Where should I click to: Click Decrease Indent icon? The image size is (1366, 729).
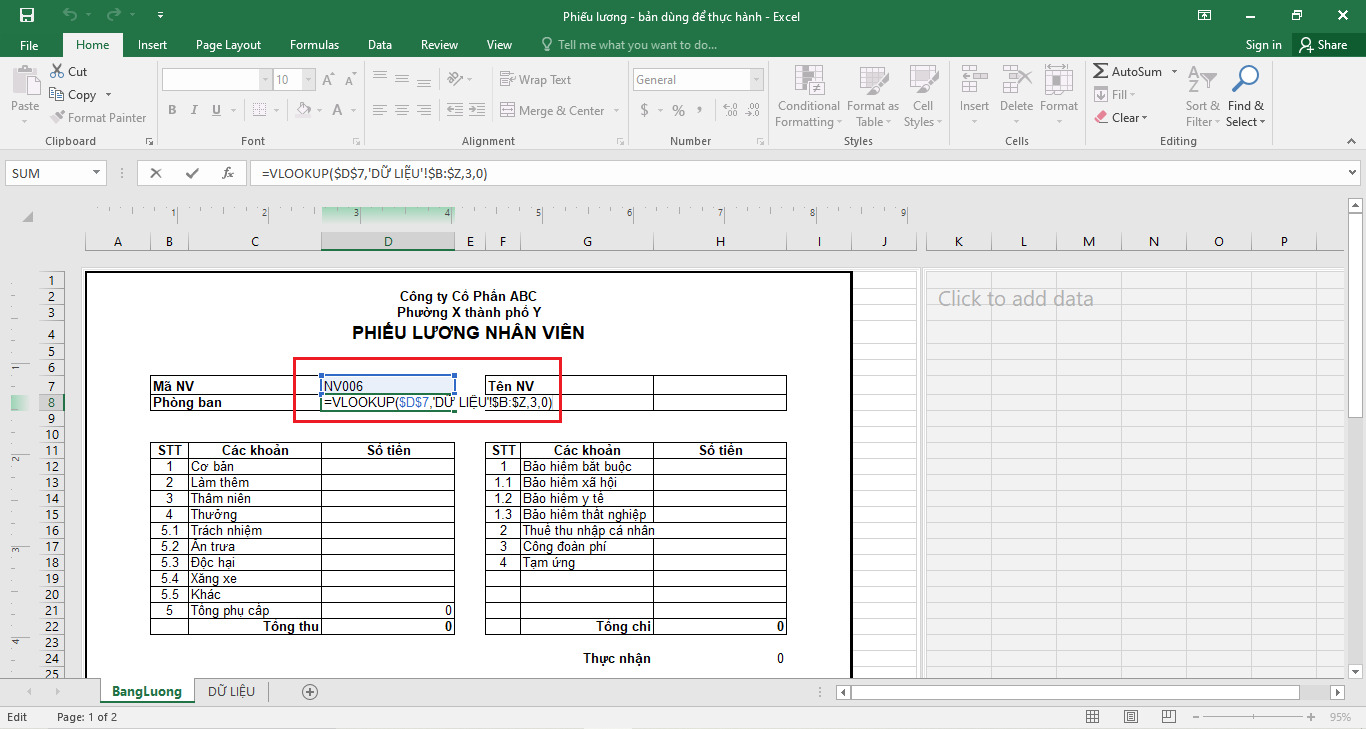454,110
